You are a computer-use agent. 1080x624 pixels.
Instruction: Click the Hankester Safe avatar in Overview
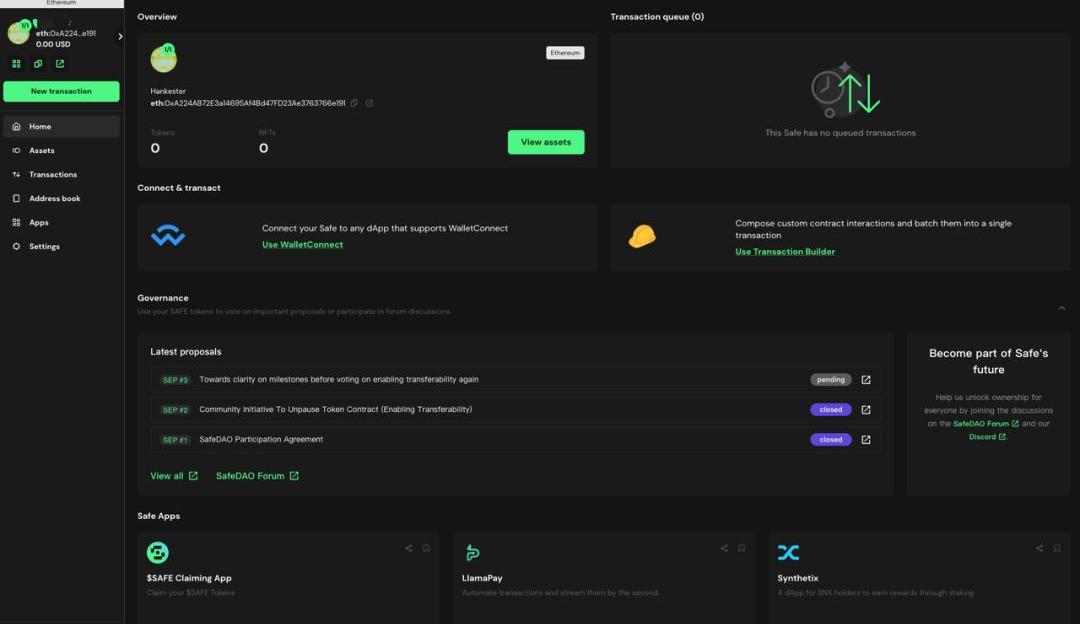163,59
